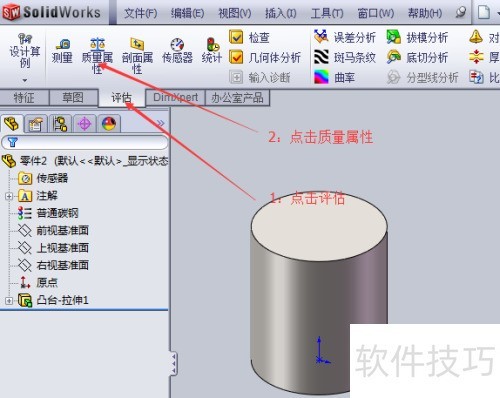This screenshot has width=500, height=398.
Task: Select 上视基准面 plane
Action: pos(53,248)
